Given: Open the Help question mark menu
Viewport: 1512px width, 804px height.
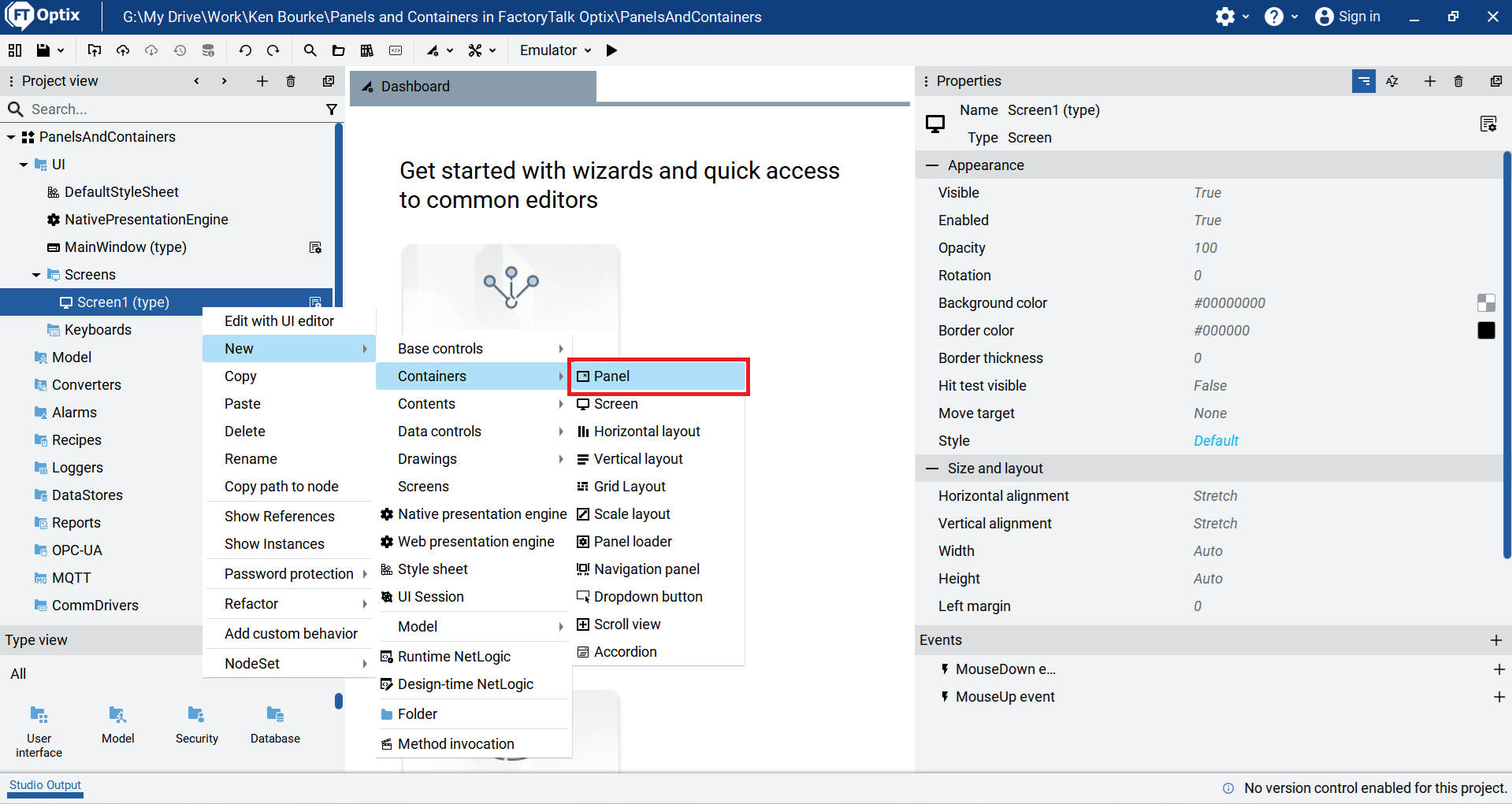Looking at the screenshot, I should (1281, 17).
